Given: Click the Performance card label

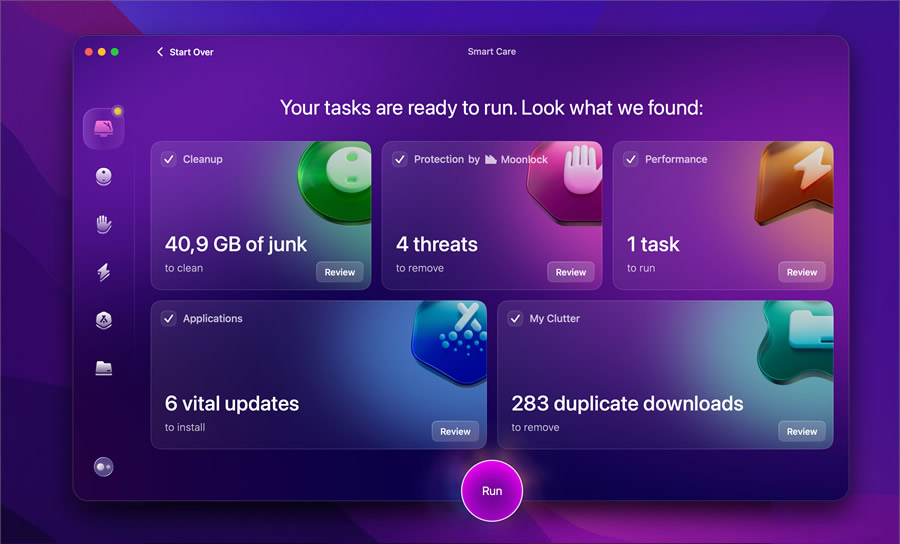Looking at the screenshot, I should pyautogui.click(x=676, y=160).
